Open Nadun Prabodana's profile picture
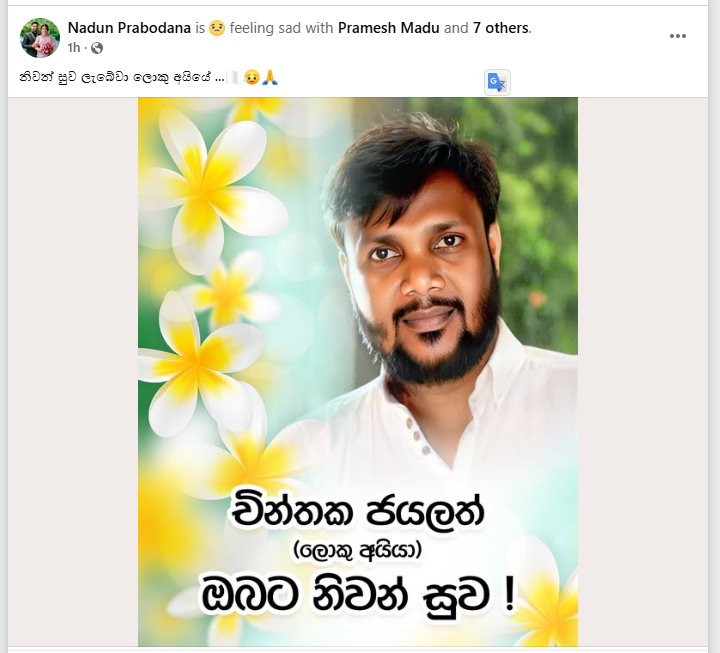The image size is (720, 653). tap(40, 38)
